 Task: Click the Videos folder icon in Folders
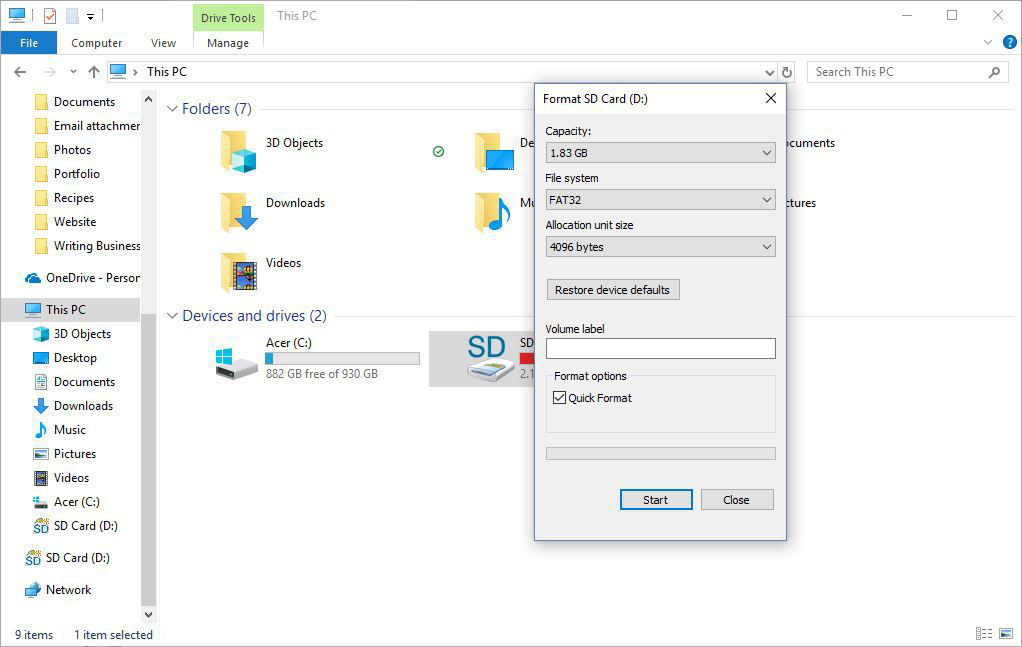pyautogui.click(x=239, y=271)
